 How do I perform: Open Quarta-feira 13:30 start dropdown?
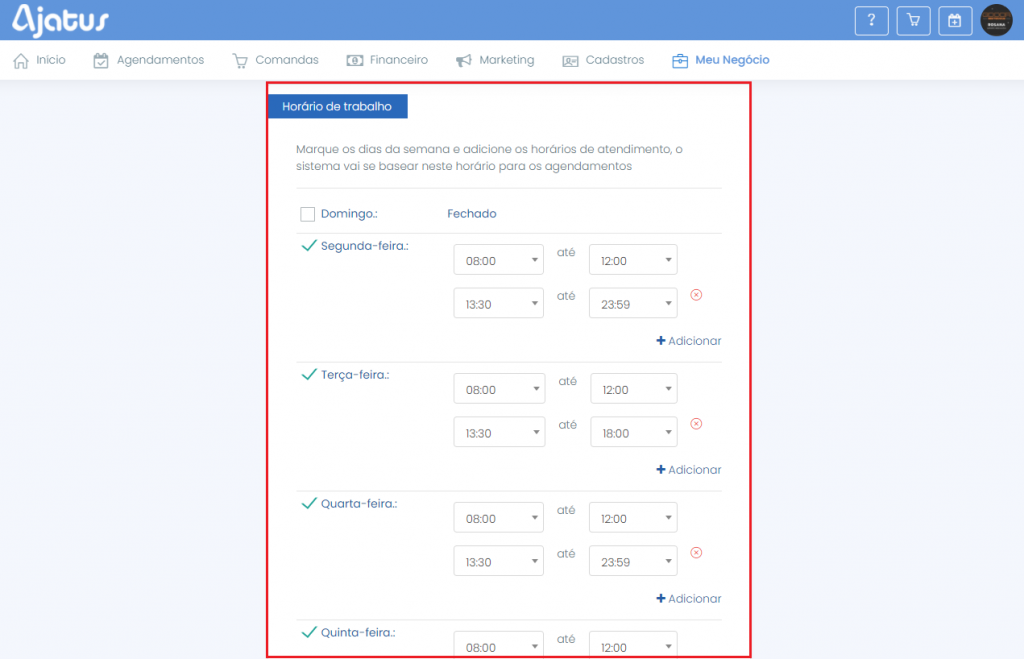pyautogui.click(x=498, y=561)
